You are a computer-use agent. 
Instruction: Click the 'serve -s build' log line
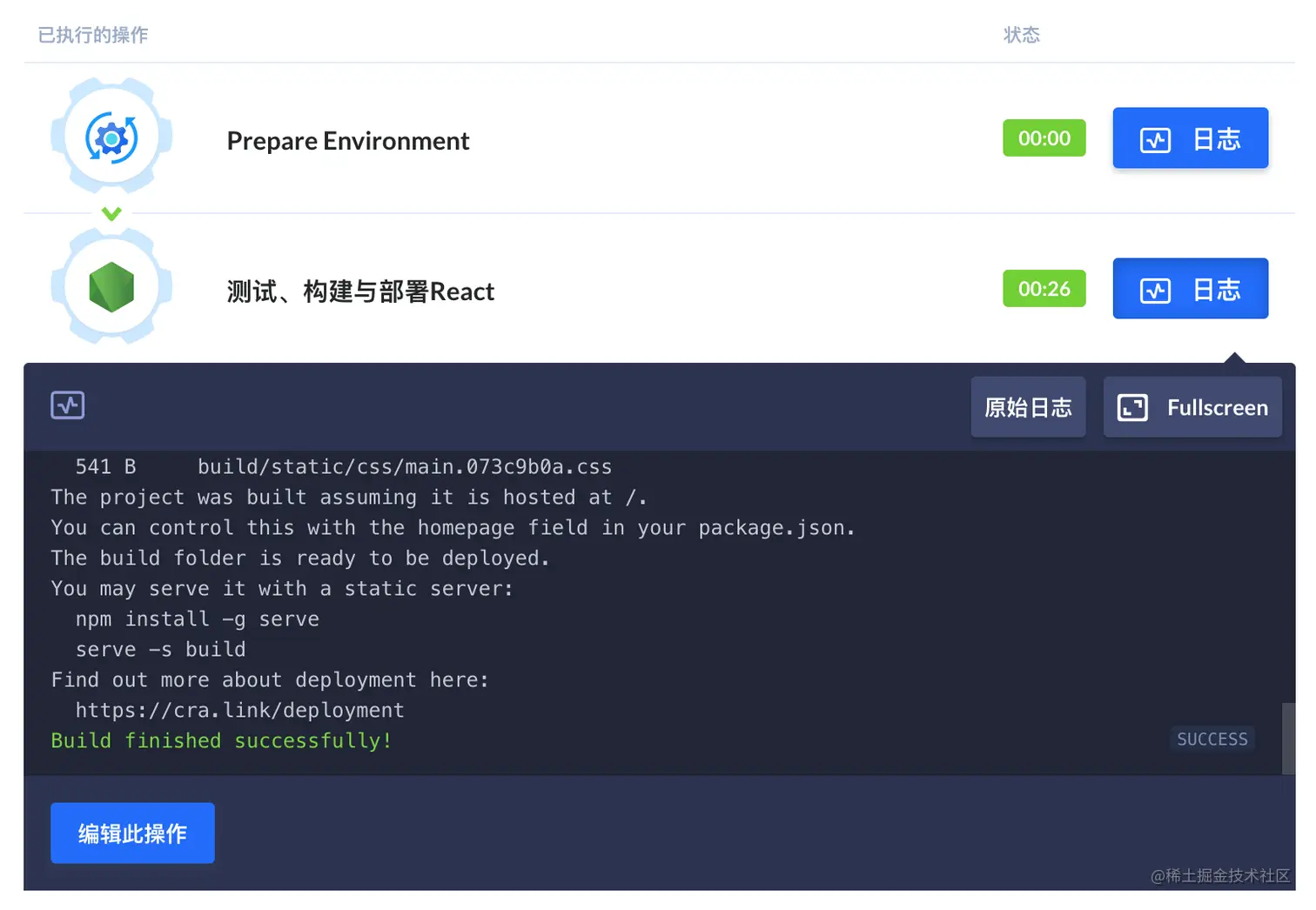[x=161, y=650]
